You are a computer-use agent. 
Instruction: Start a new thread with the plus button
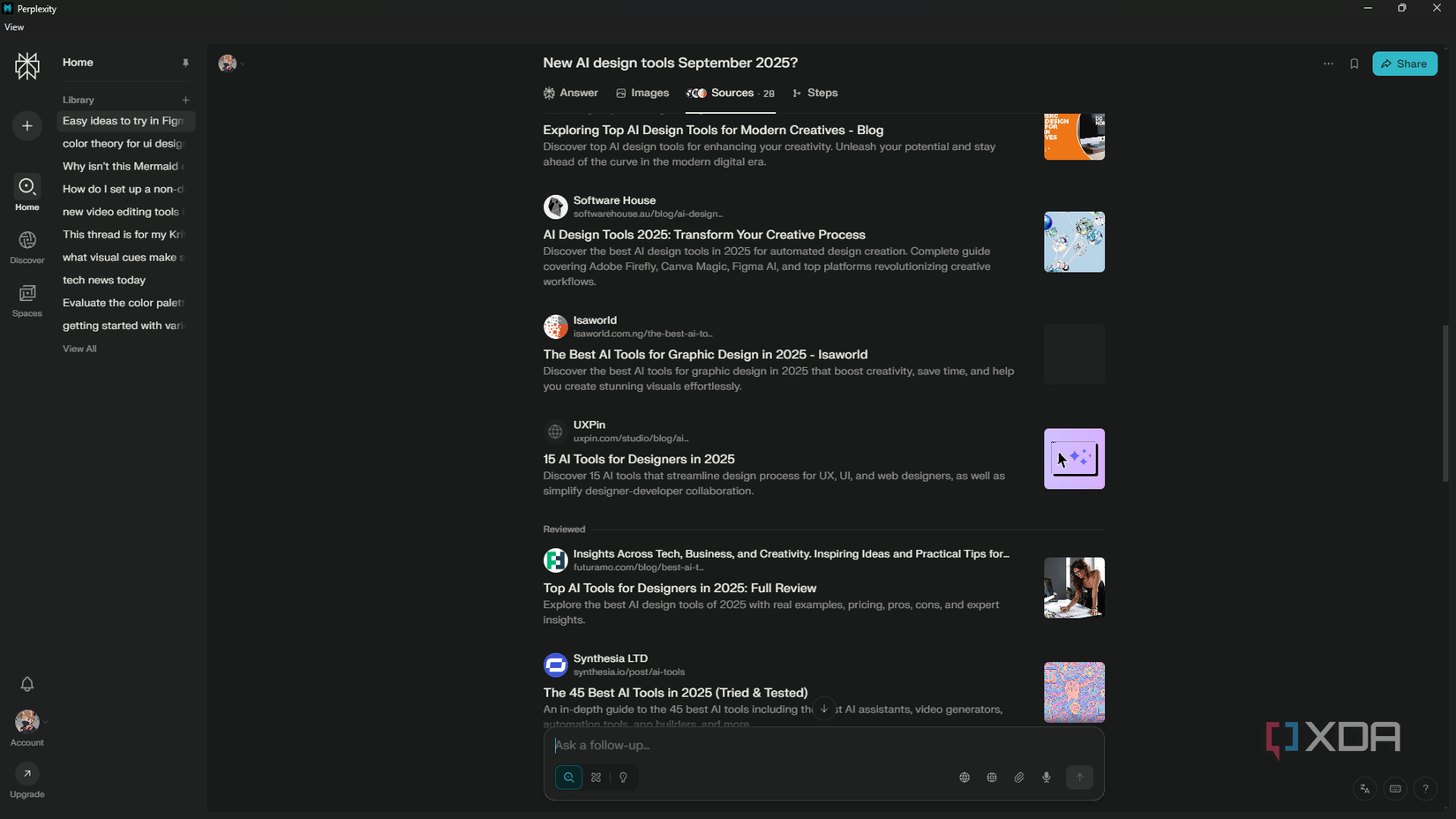pyautogui.click(x=27, y=126)
